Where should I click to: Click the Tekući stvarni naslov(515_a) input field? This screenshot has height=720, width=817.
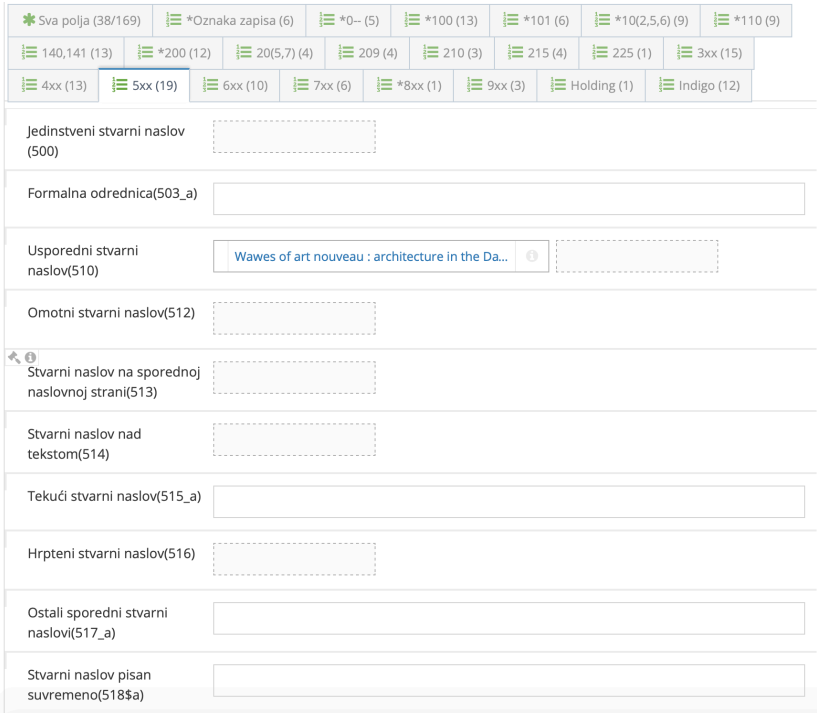pyautogui.click(x=508, y=501)
